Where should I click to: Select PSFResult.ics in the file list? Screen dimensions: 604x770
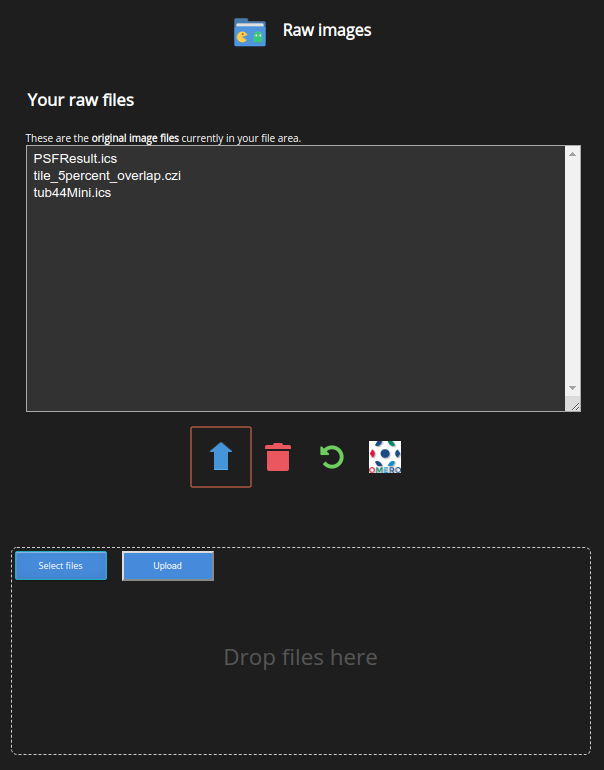(x=75, y=159)
